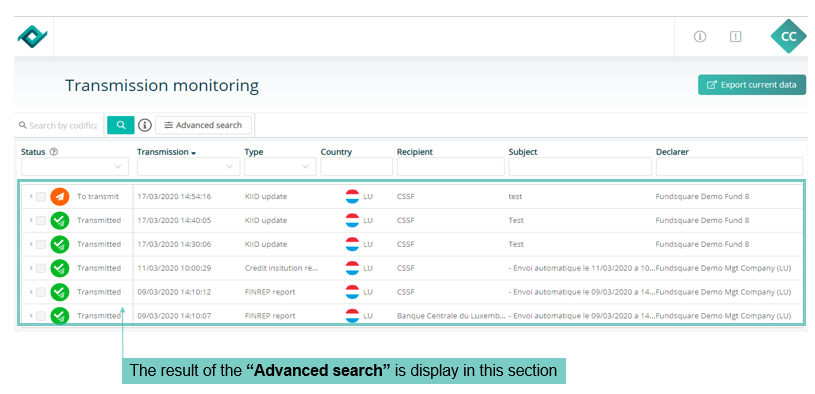Click green Transmitted icon for 14:40:05 row

pyautogui.click(x=60, y=220)
